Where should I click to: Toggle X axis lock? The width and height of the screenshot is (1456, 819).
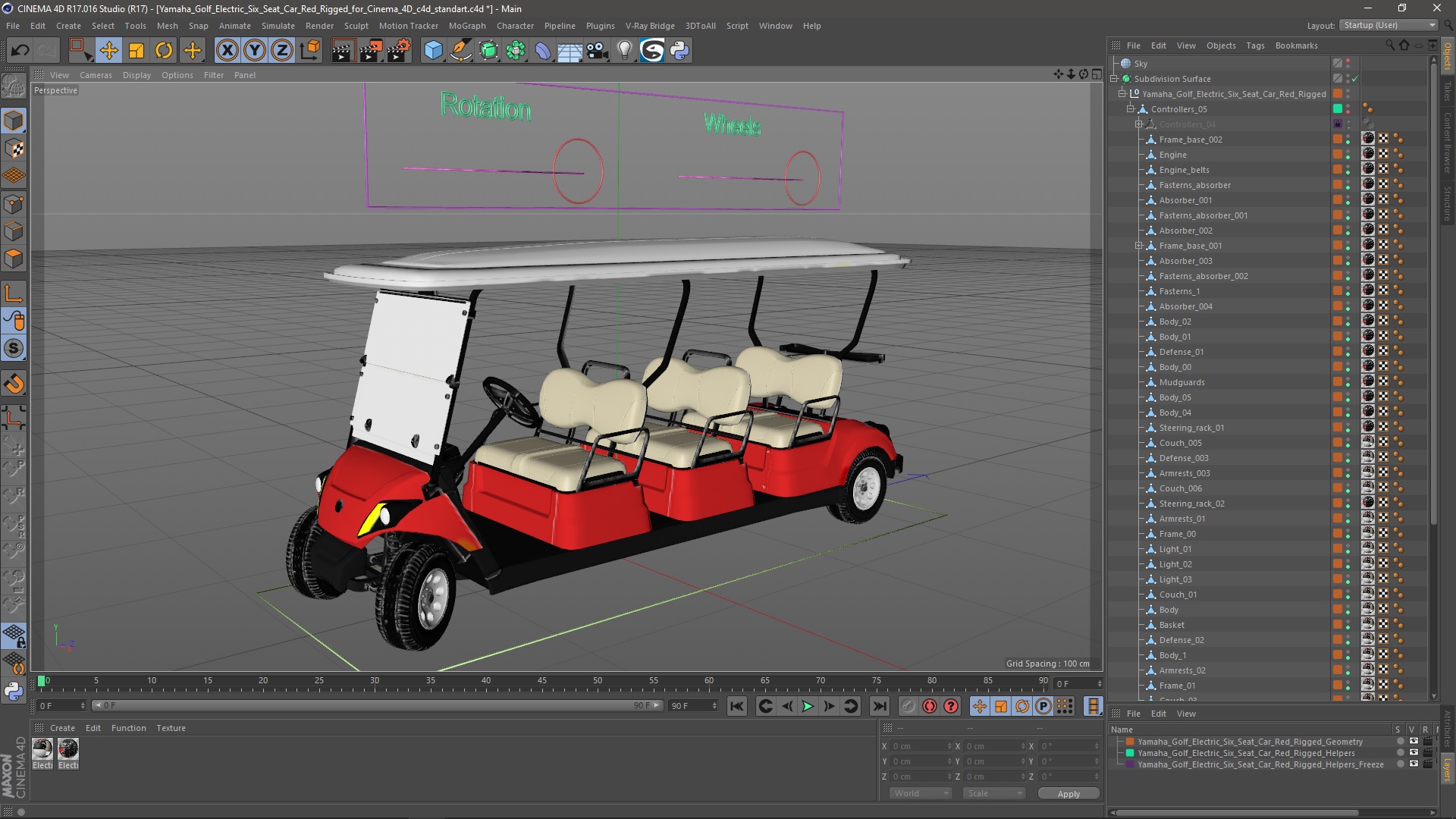click(x=227, y=51)
